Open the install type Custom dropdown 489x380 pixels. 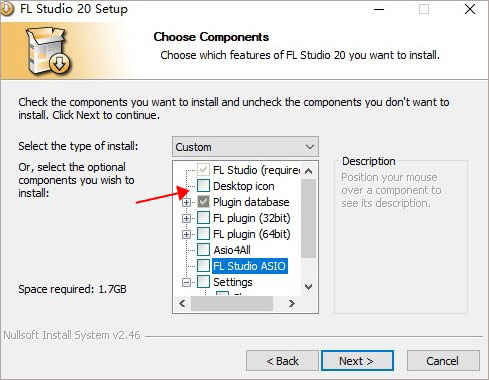coord(246,147)
